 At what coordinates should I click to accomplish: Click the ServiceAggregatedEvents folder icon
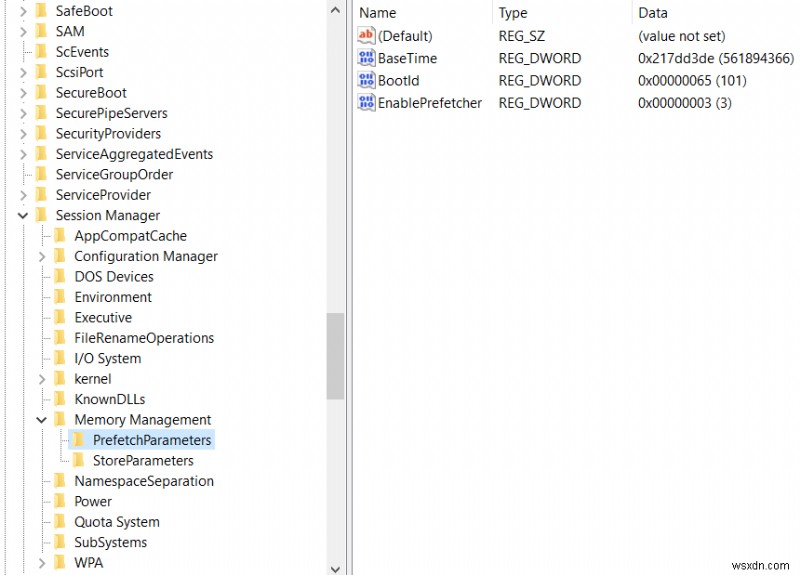click(41, 154)
